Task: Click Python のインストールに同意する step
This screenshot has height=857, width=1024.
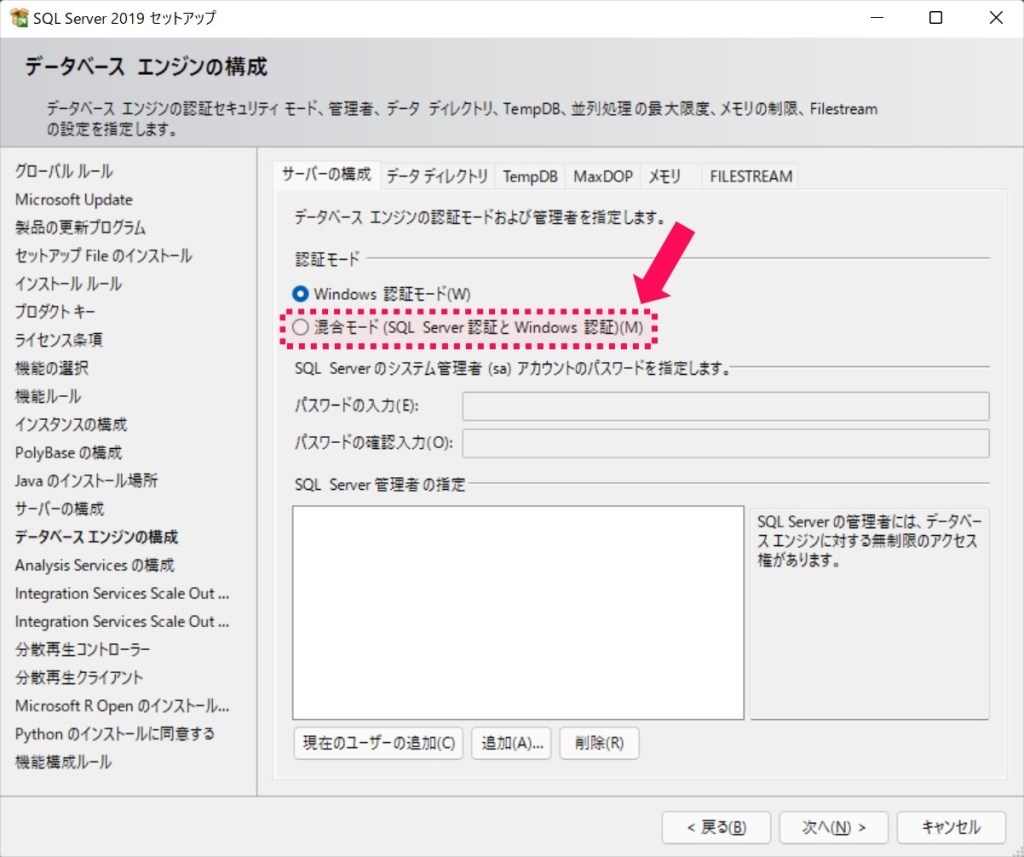Action: pyautogui.click(x=115, y=734)
